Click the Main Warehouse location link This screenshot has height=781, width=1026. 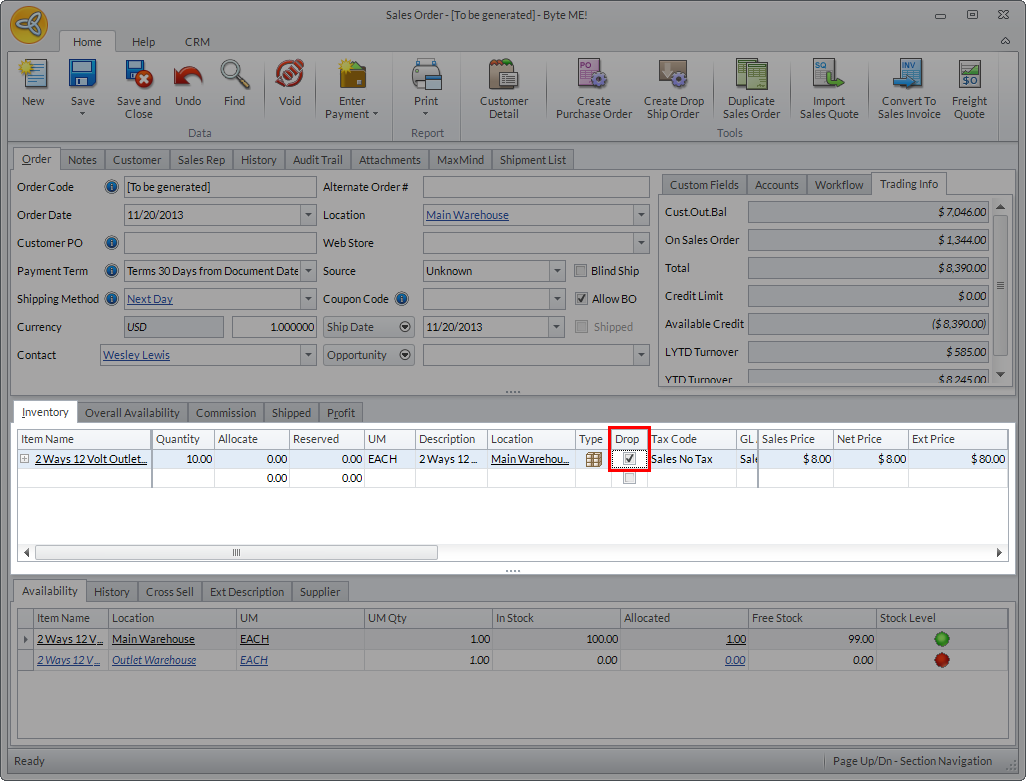click(467, 215)
